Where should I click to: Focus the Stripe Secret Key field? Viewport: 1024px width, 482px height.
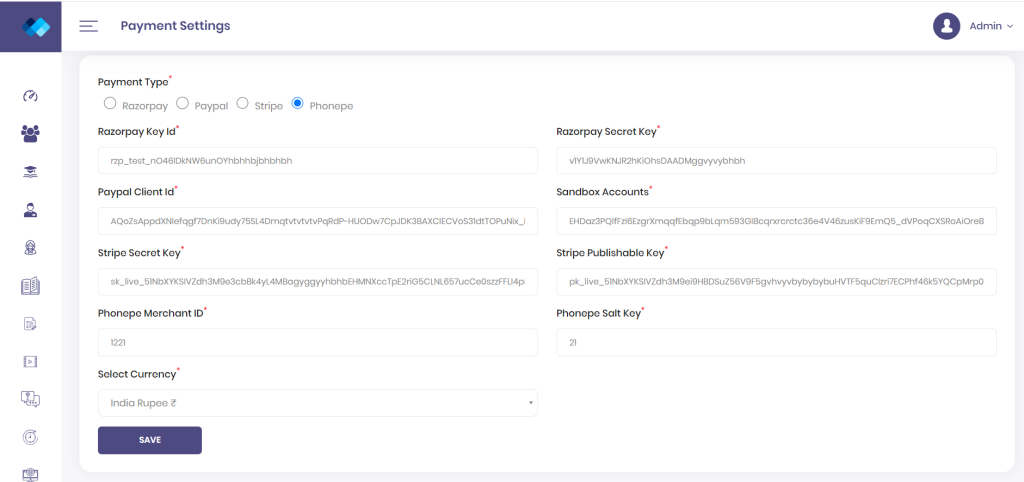coord(318,281)
